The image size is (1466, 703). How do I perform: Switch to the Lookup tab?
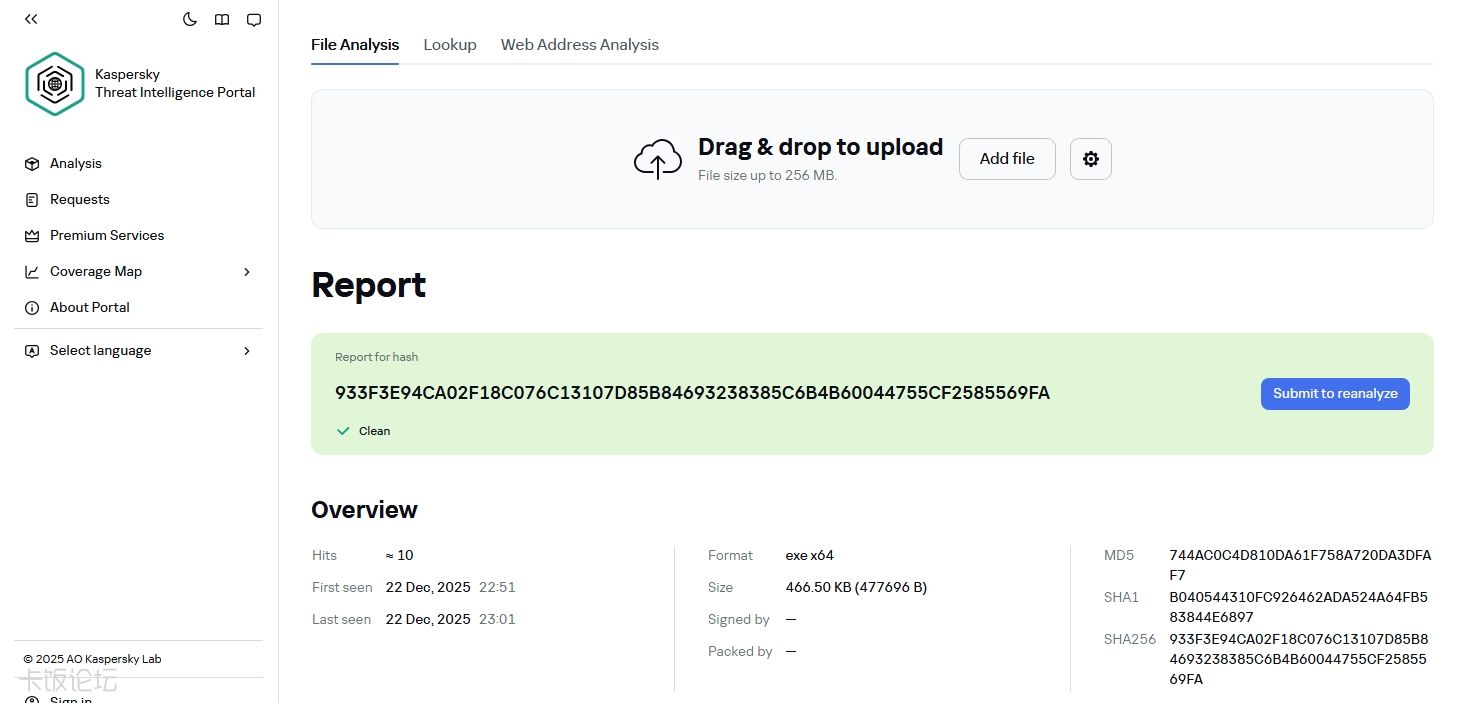449,45
